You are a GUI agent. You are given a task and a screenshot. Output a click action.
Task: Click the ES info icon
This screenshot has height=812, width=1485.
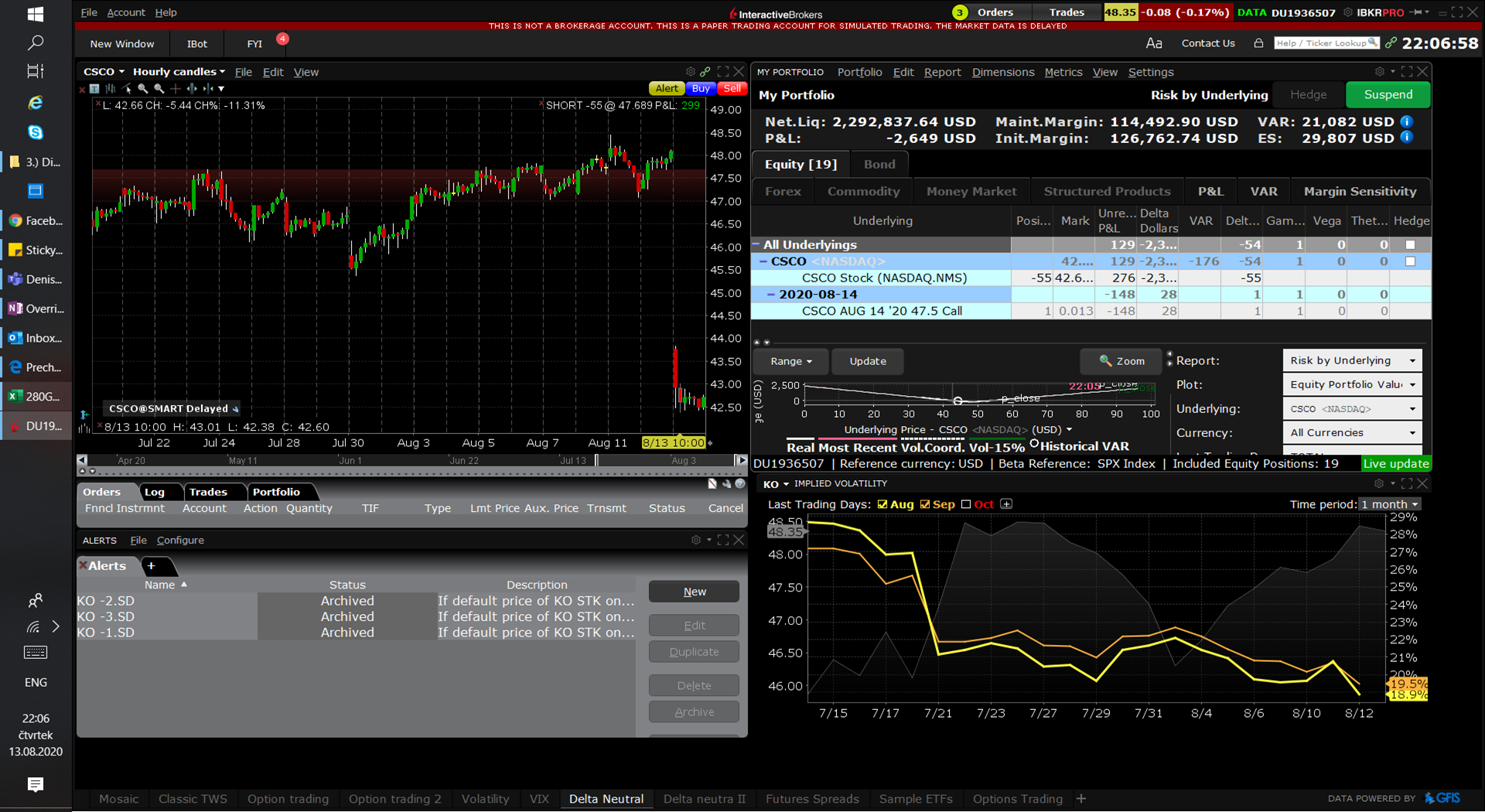[1407, 138]
